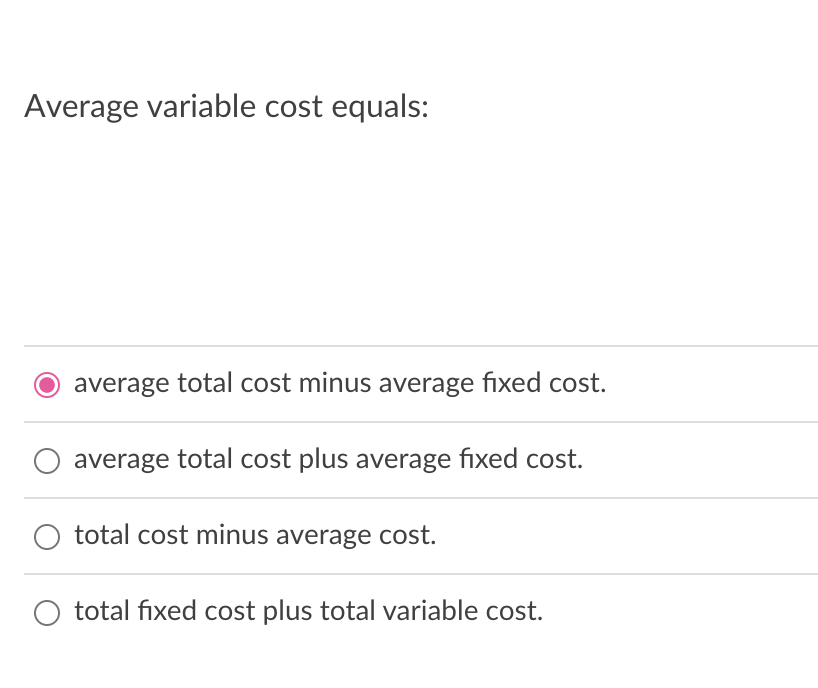Click the question text 'Average variable cost equals:'
This screenshot has height=688, width=818.
coord(226,106)
